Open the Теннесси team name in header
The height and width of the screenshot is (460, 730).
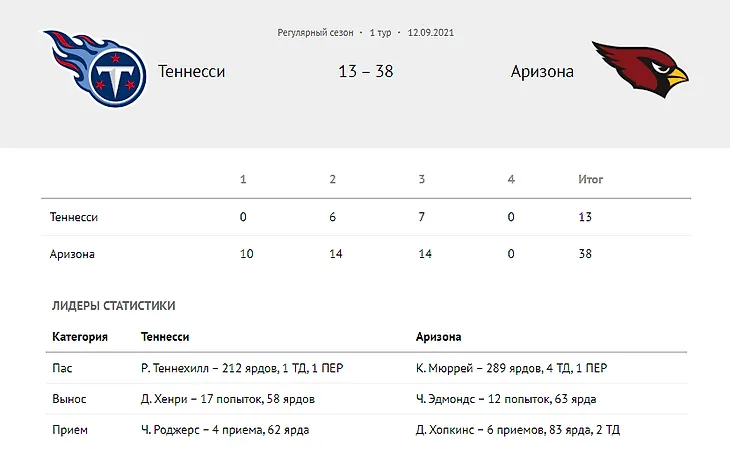pyautogui.click(x=191, y=71)
